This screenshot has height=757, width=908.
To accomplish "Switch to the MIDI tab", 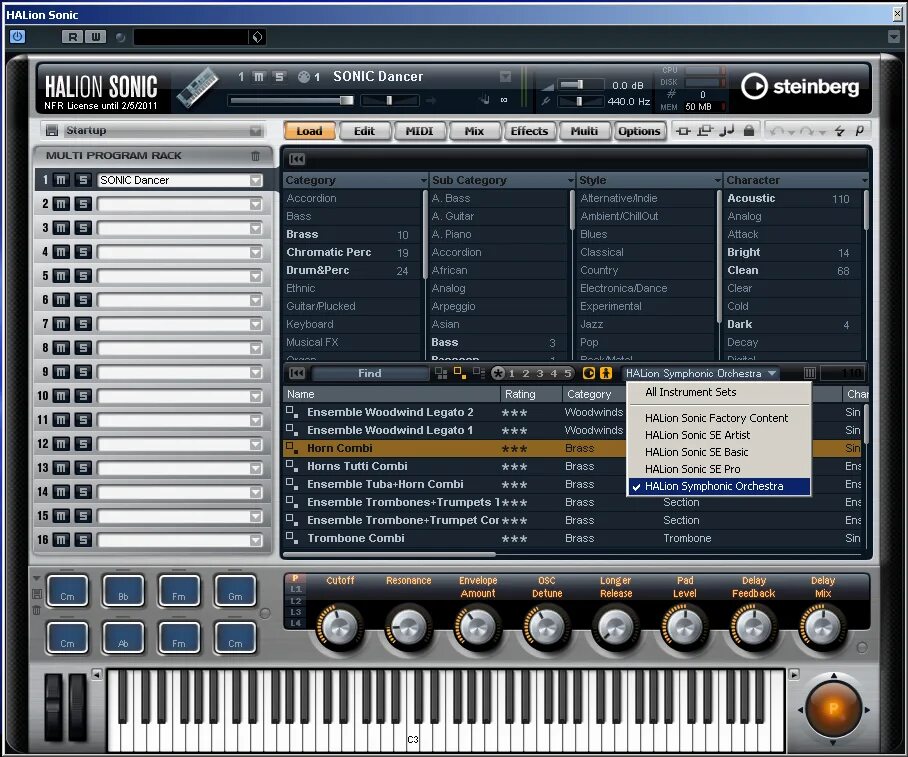I will pyautogui.click(x=419, y=131).
